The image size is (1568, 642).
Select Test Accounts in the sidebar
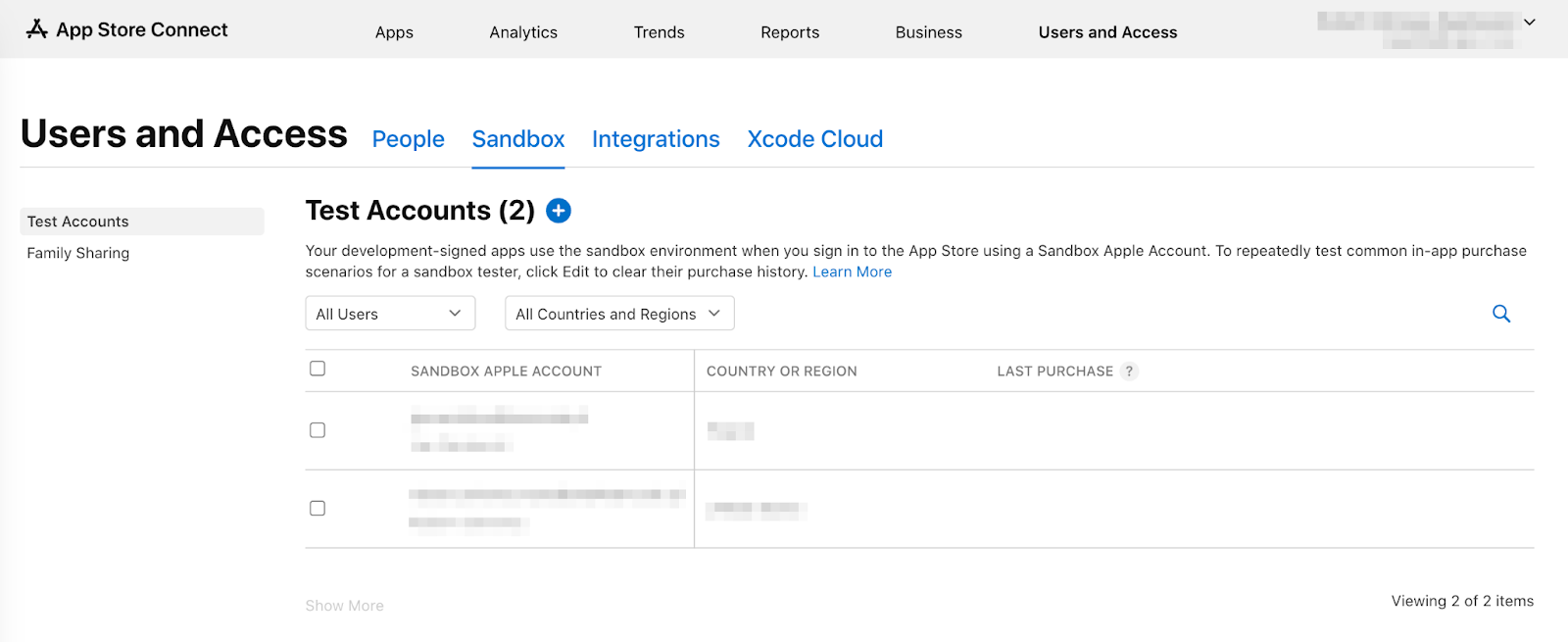(x=78, y=222)
